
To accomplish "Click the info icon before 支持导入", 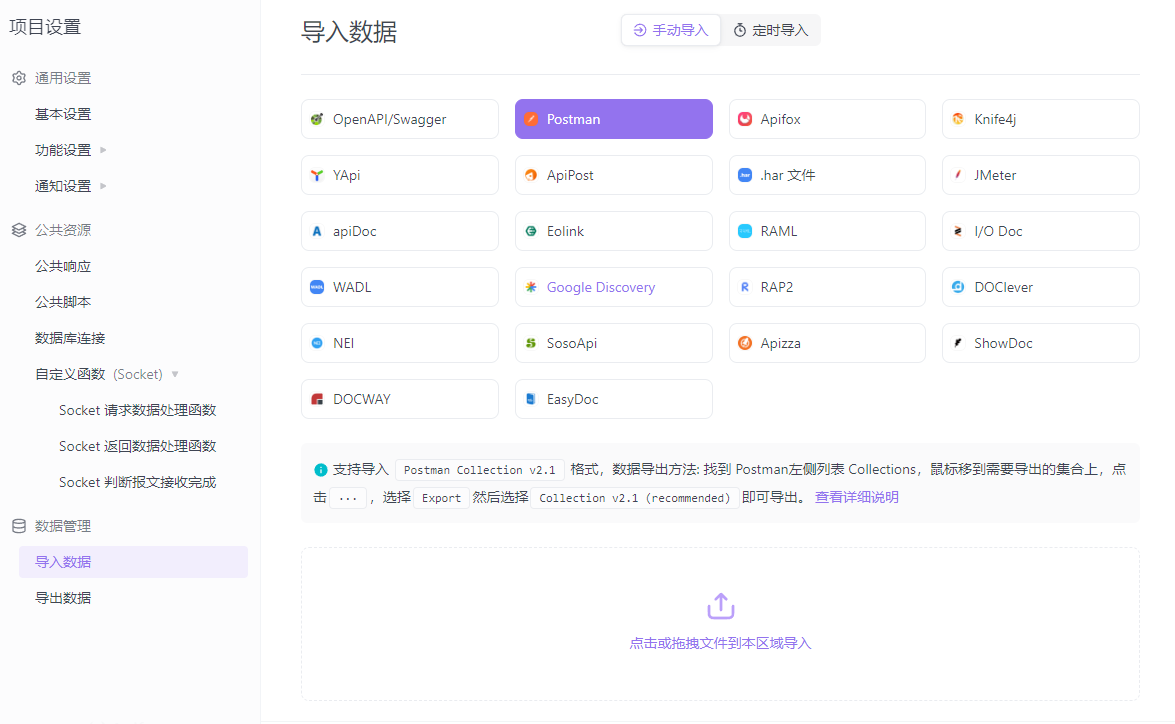I will [321, 470].
